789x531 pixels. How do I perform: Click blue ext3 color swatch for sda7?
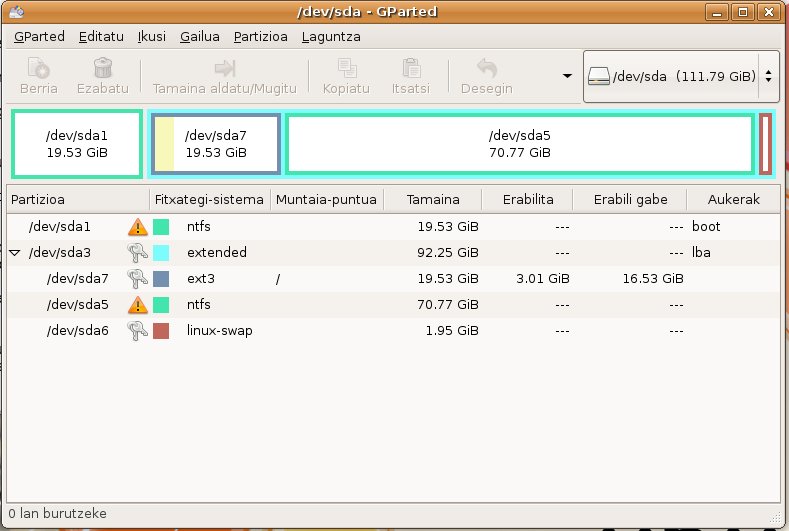pyautogui.click(x=161, y=279)
